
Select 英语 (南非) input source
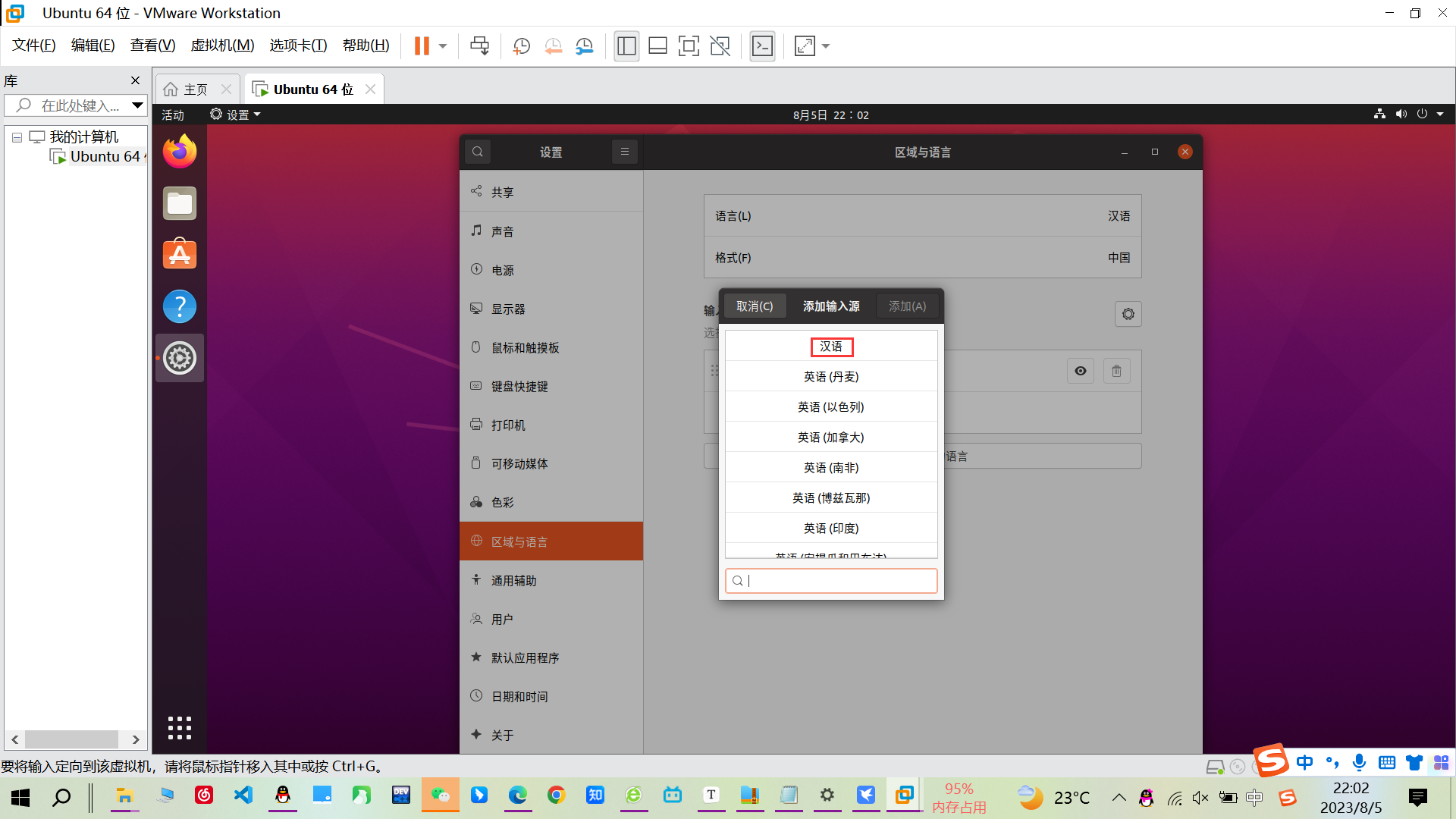[831, 468]
